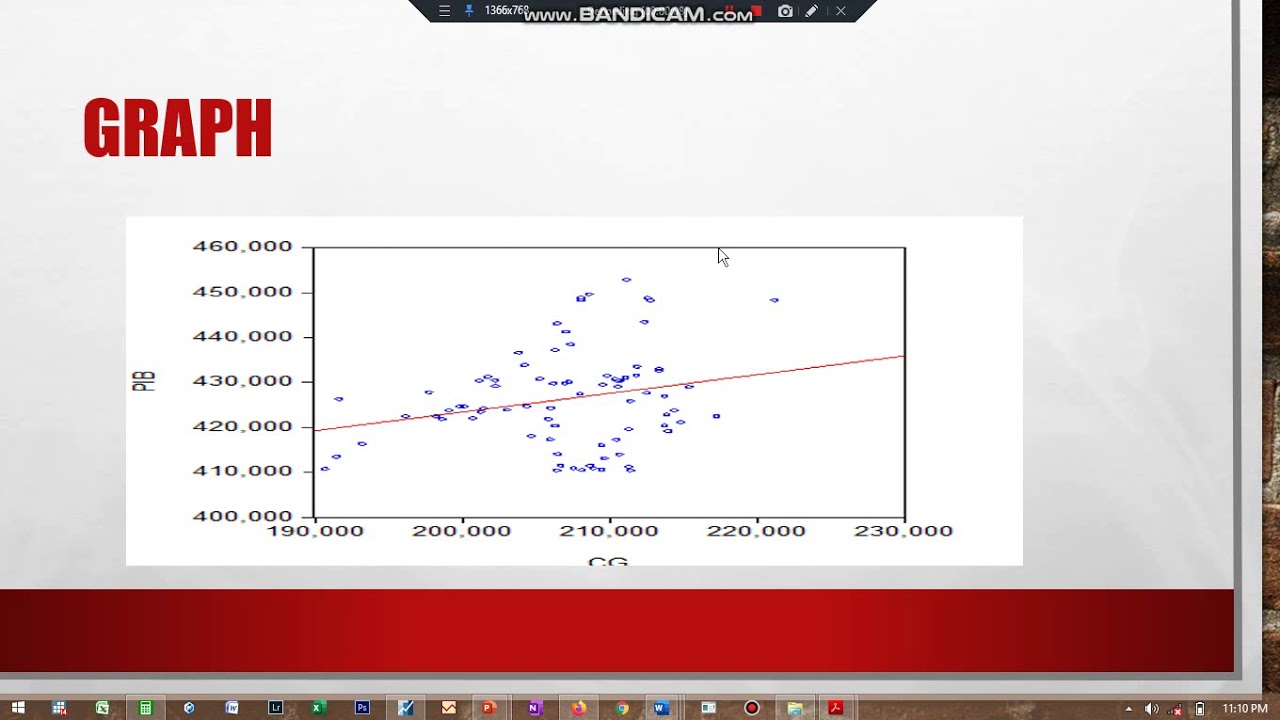
Task: Switch to PowerPoint in the taskbar
Action: point(488,708)
